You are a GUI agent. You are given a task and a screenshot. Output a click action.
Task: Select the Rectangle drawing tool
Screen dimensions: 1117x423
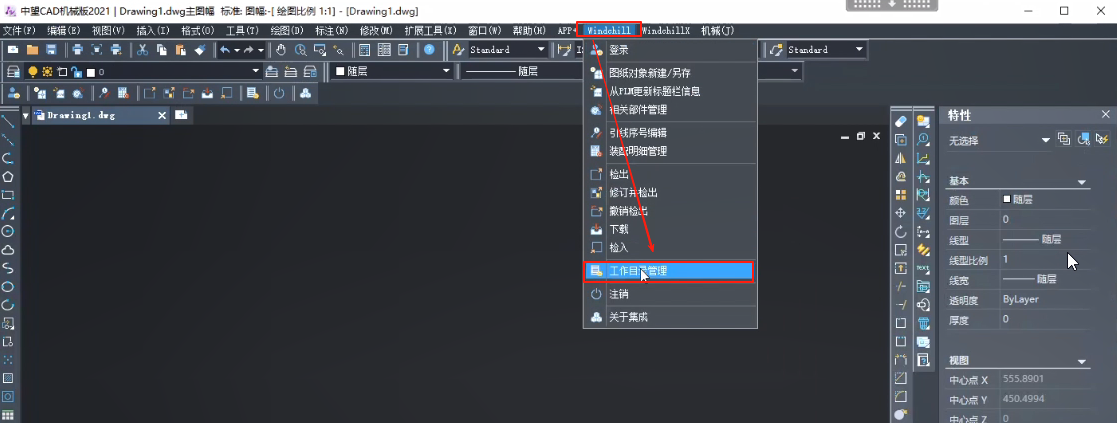tap(8, 195)
